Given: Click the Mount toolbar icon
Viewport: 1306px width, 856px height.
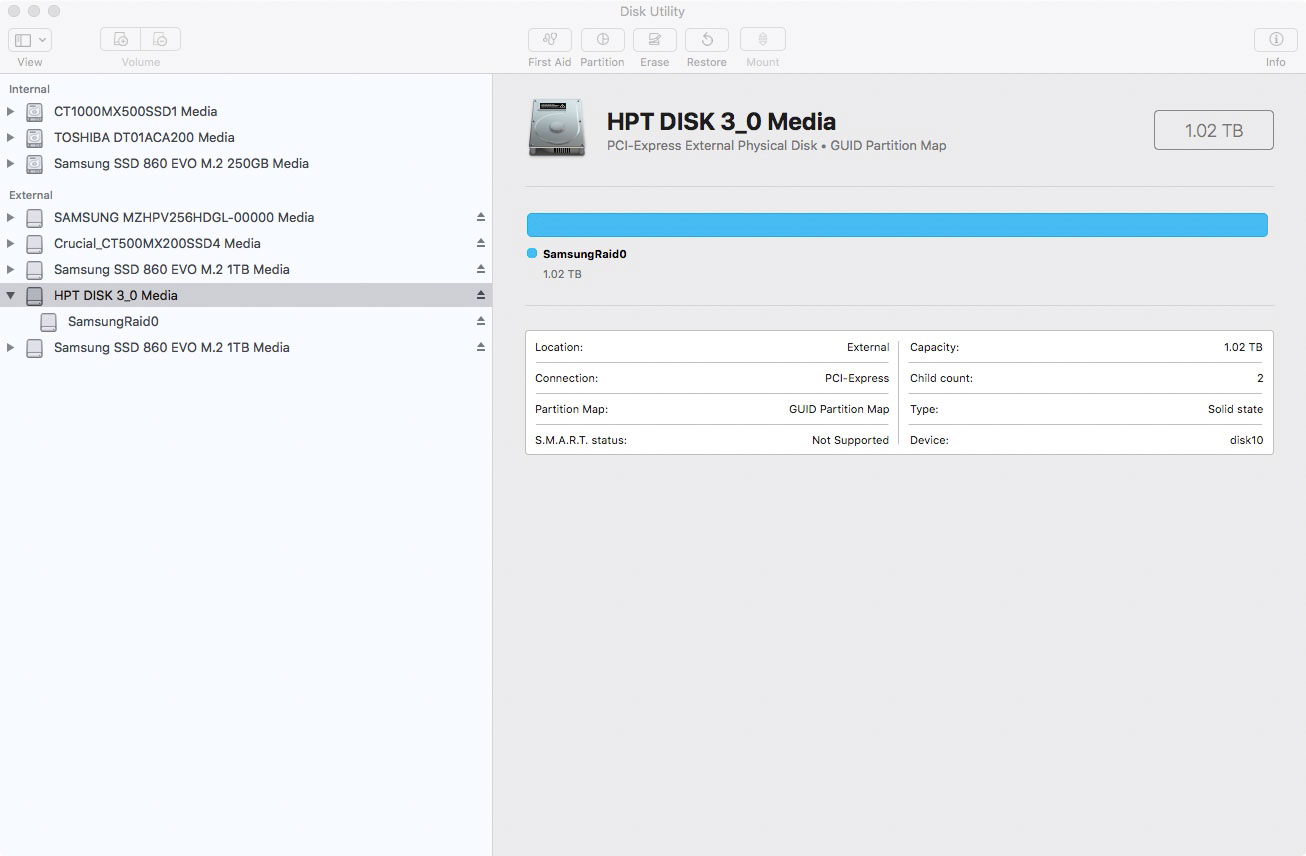Looking at the screenshot, I should pos(762,40).
